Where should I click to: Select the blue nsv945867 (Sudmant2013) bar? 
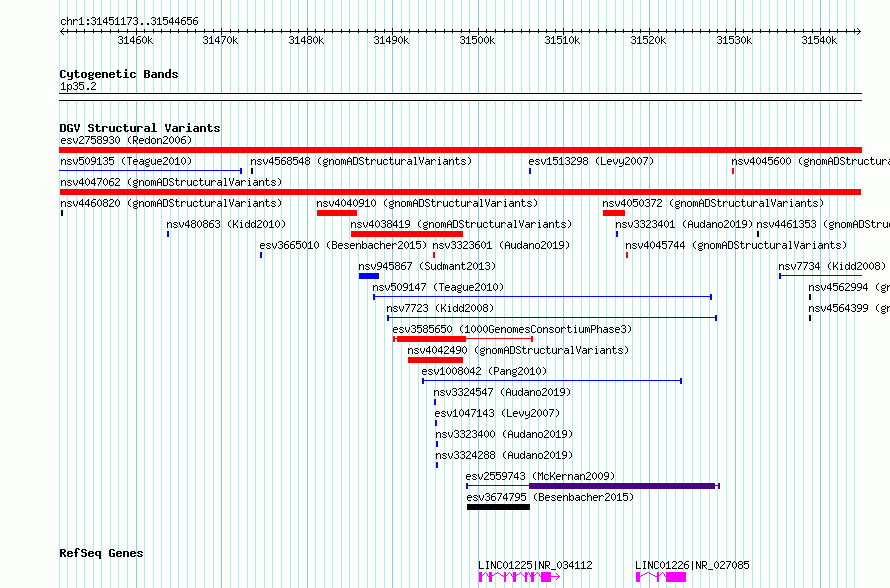pyautogui.click(x=369, y=276)
